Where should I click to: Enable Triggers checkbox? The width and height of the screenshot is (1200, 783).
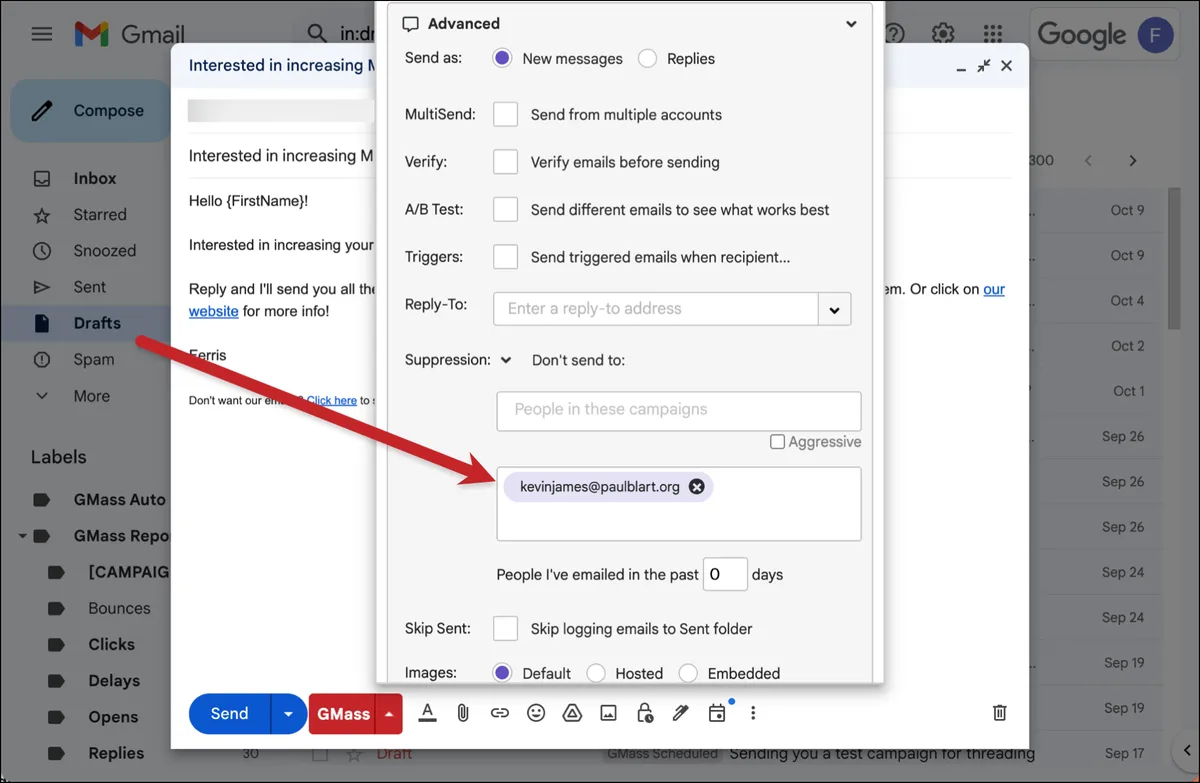[506, 257]
